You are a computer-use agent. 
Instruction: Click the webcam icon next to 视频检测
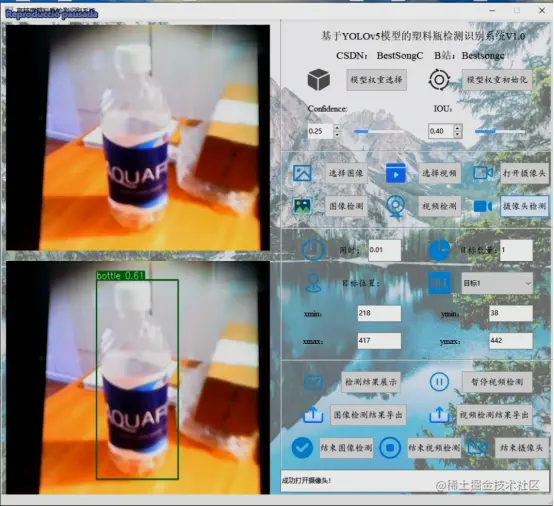(395, 206)
